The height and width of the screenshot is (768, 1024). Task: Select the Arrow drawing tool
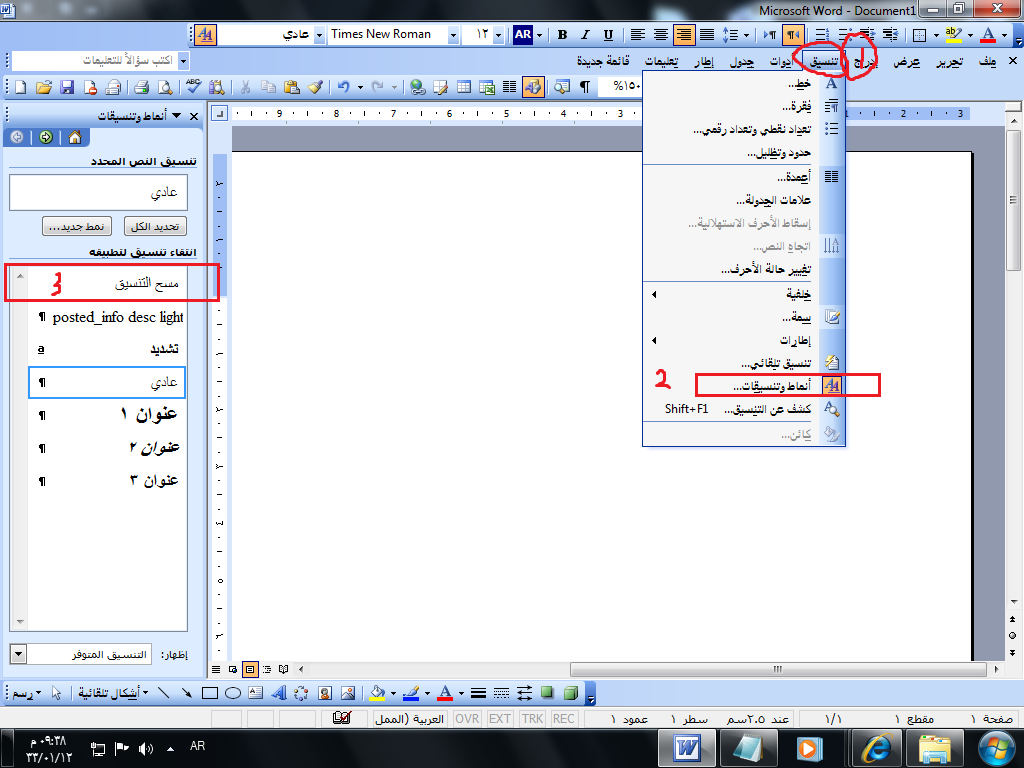187,693
